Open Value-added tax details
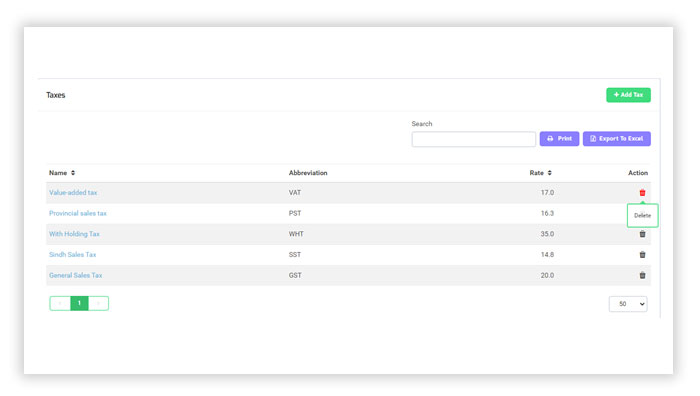Viewport: 700px width, 396px height. point(73,192)
